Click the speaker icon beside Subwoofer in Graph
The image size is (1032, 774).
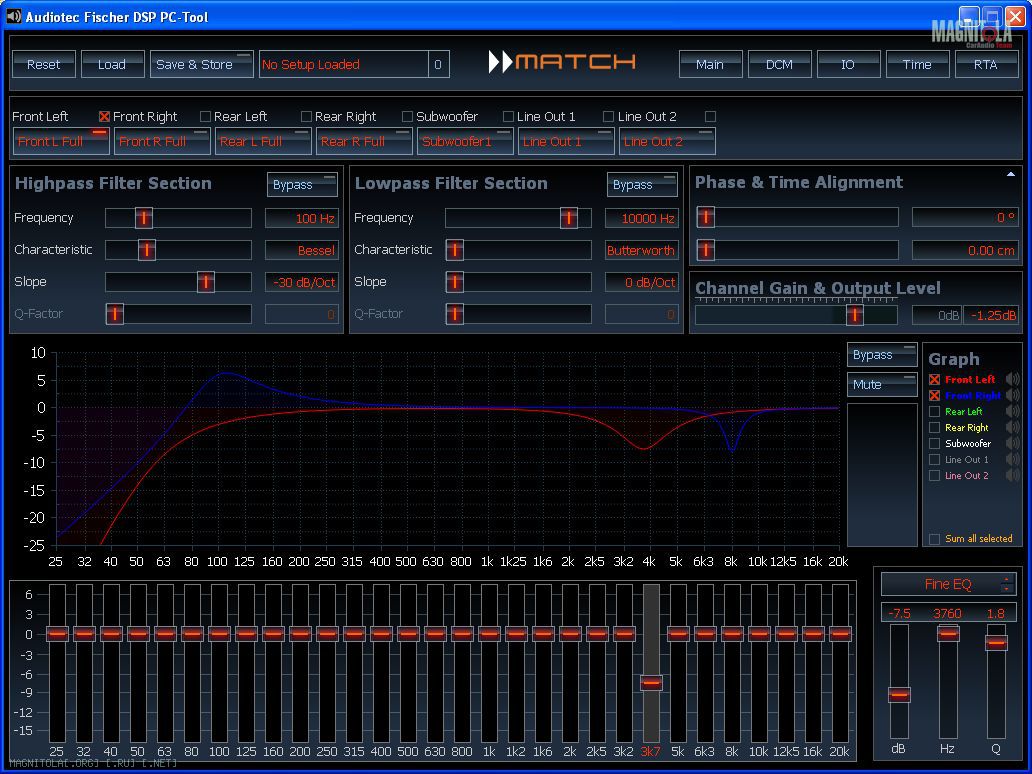tap(1012, 444)
